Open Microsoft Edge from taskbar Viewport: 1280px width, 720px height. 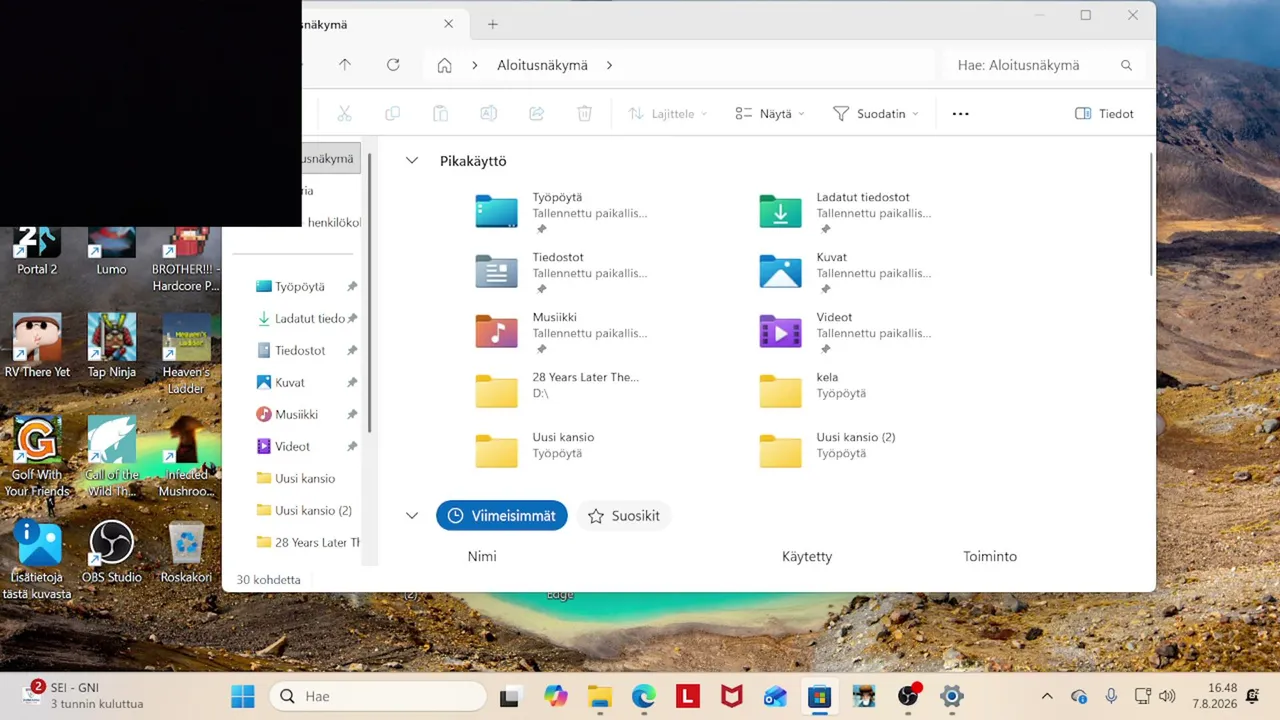tap(643, 696)
